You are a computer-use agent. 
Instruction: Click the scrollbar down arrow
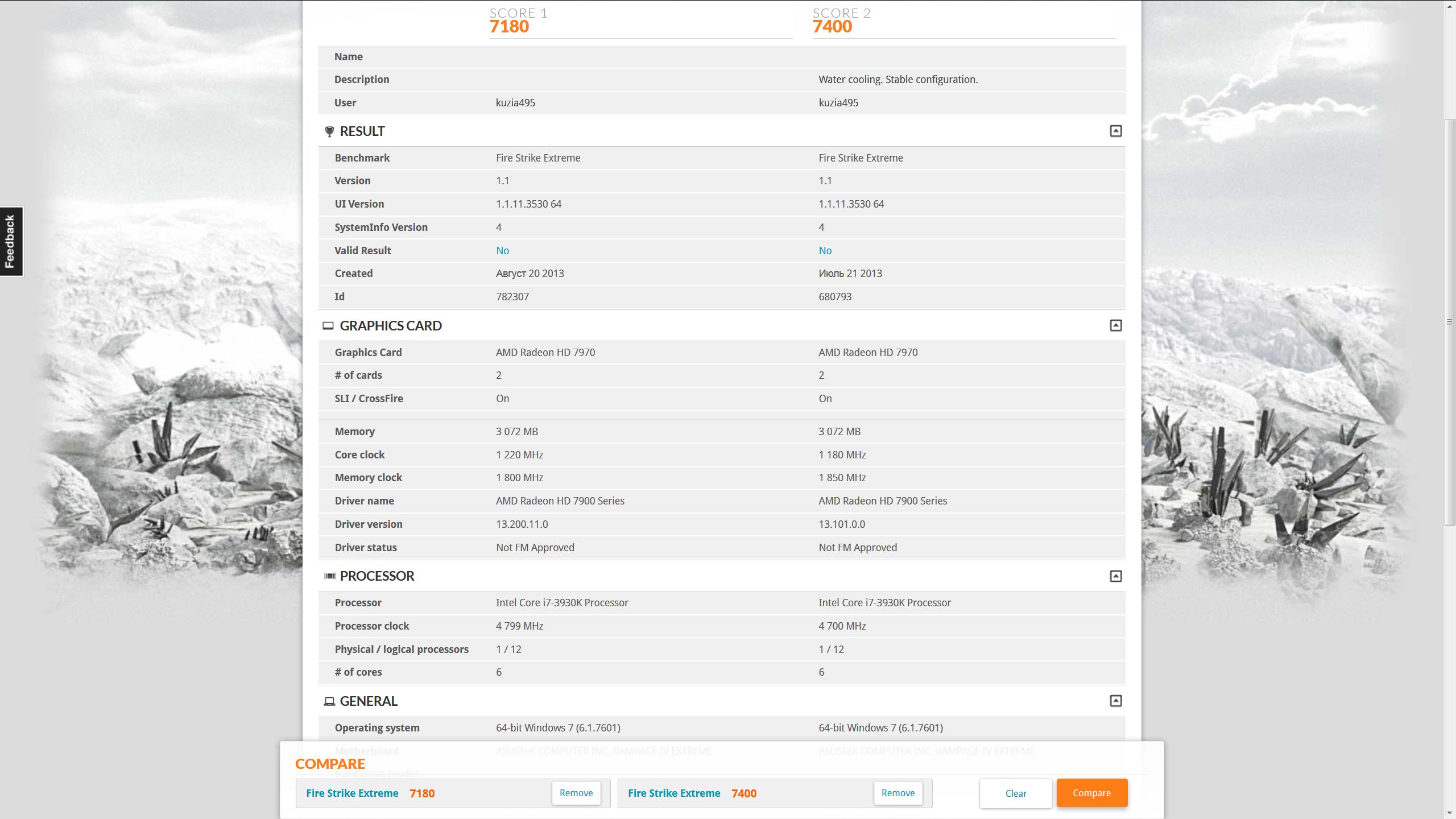point(1450,814)
